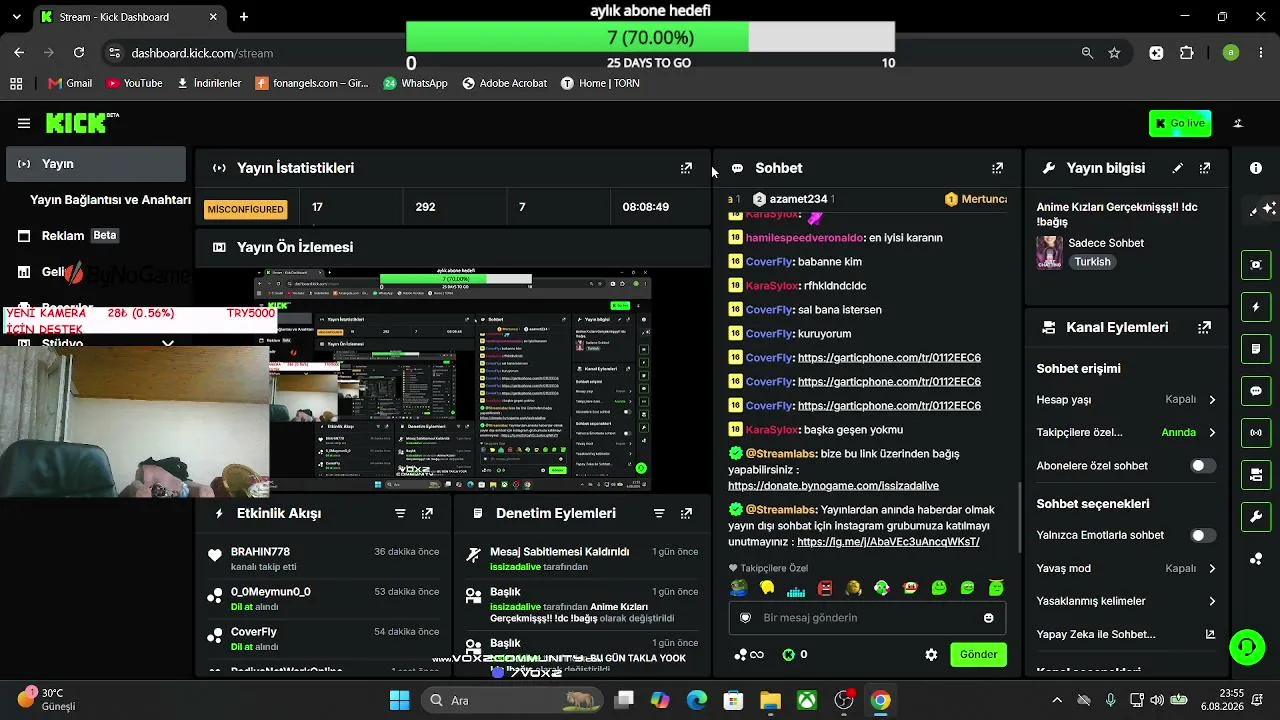Screen dimensions: 1280x720
Task: Open Yapay Zeka ile Sohbet external link
Action: 1210,634
